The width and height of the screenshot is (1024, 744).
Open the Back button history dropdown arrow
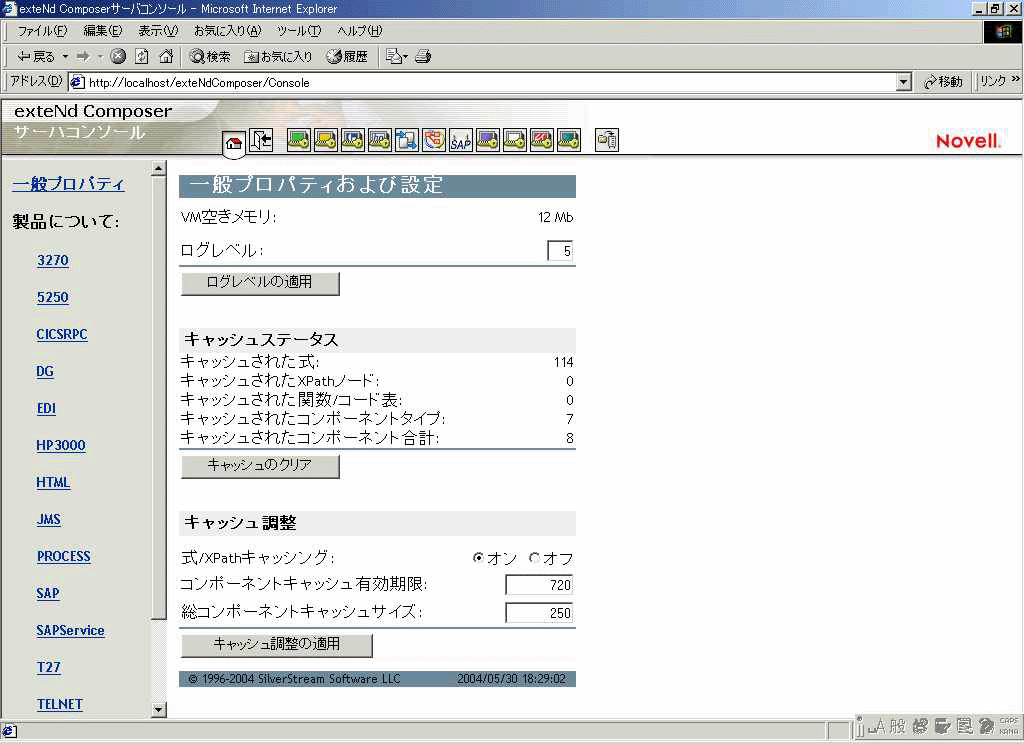click(x=65, y=57)
